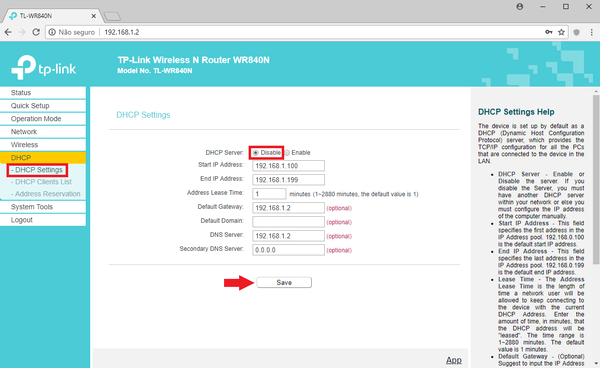Bookmark this page with the star icon
This screenshot has width=600, height=368.
[x=561, y=33]
